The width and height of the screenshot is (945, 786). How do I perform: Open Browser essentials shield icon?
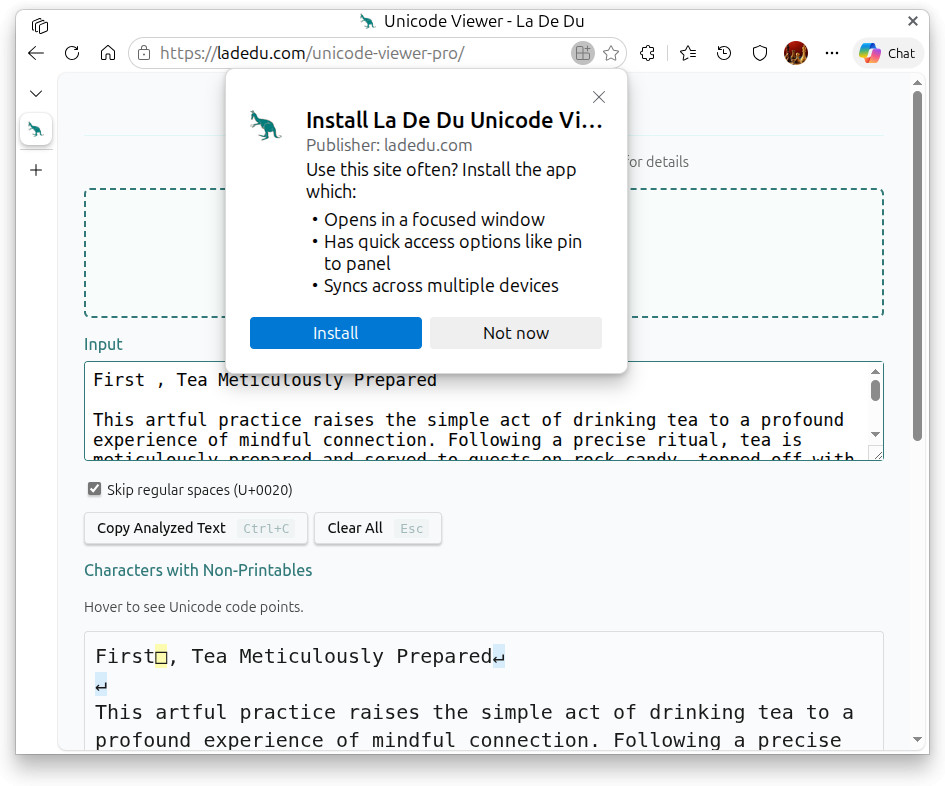click(760, 53)
